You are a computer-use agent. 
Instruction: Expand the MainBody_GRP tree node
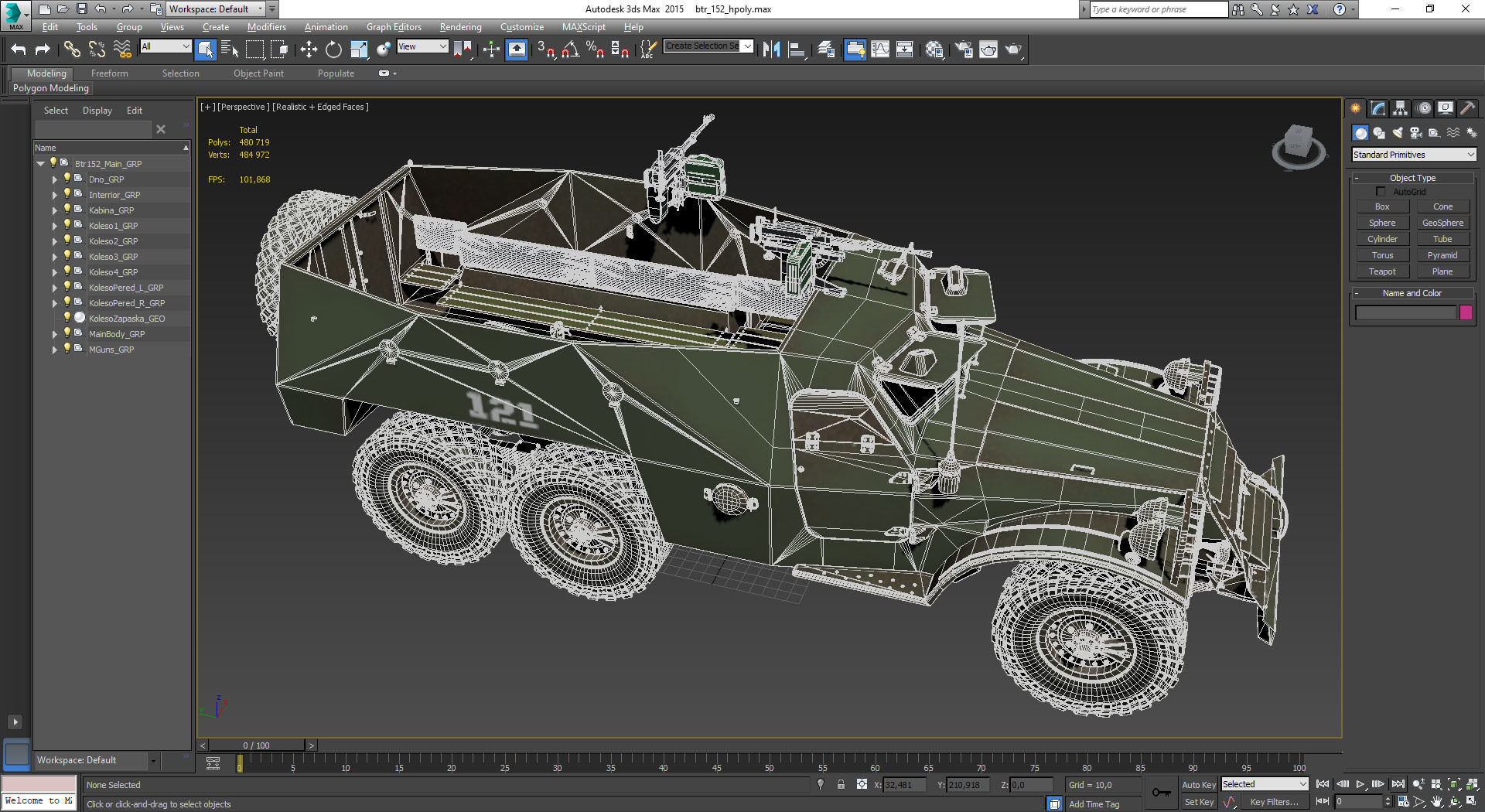point(55,334)
